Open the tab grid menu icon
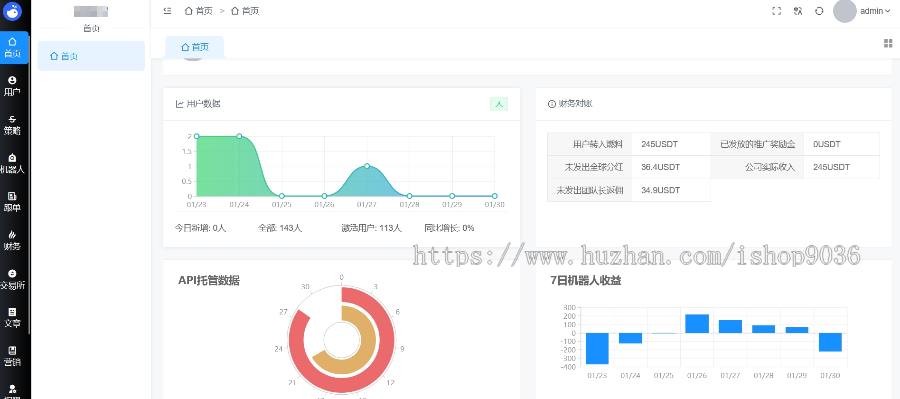 (x=888, y=44)
